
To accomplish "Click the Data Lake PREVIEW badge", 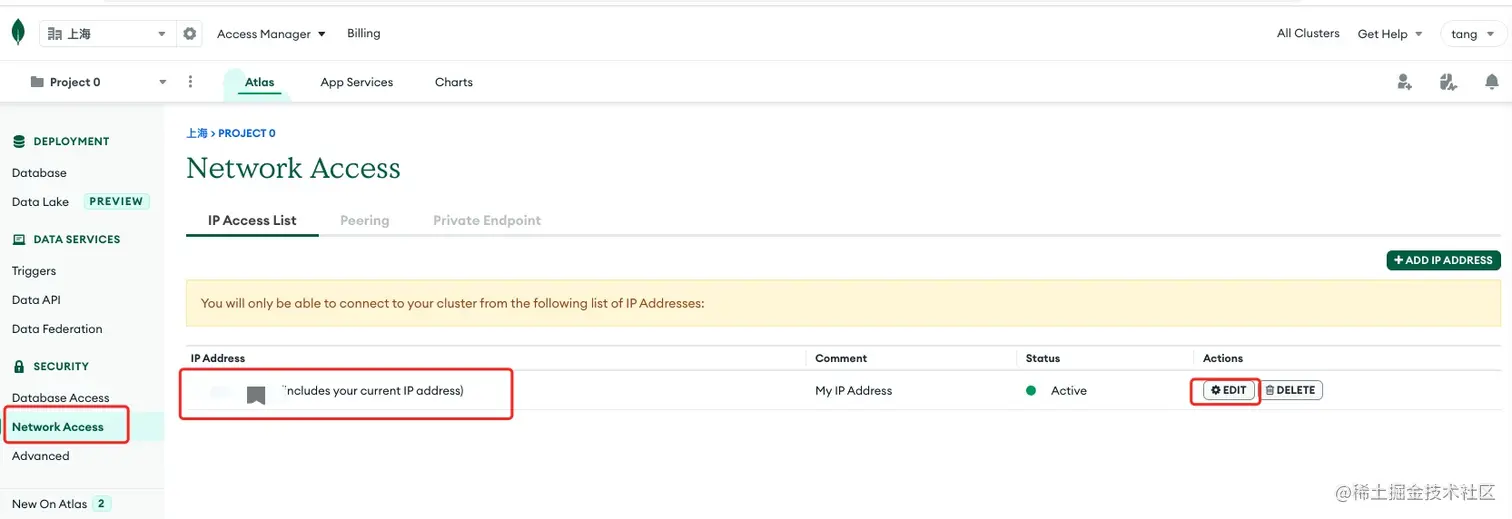I will coord(116,201).
